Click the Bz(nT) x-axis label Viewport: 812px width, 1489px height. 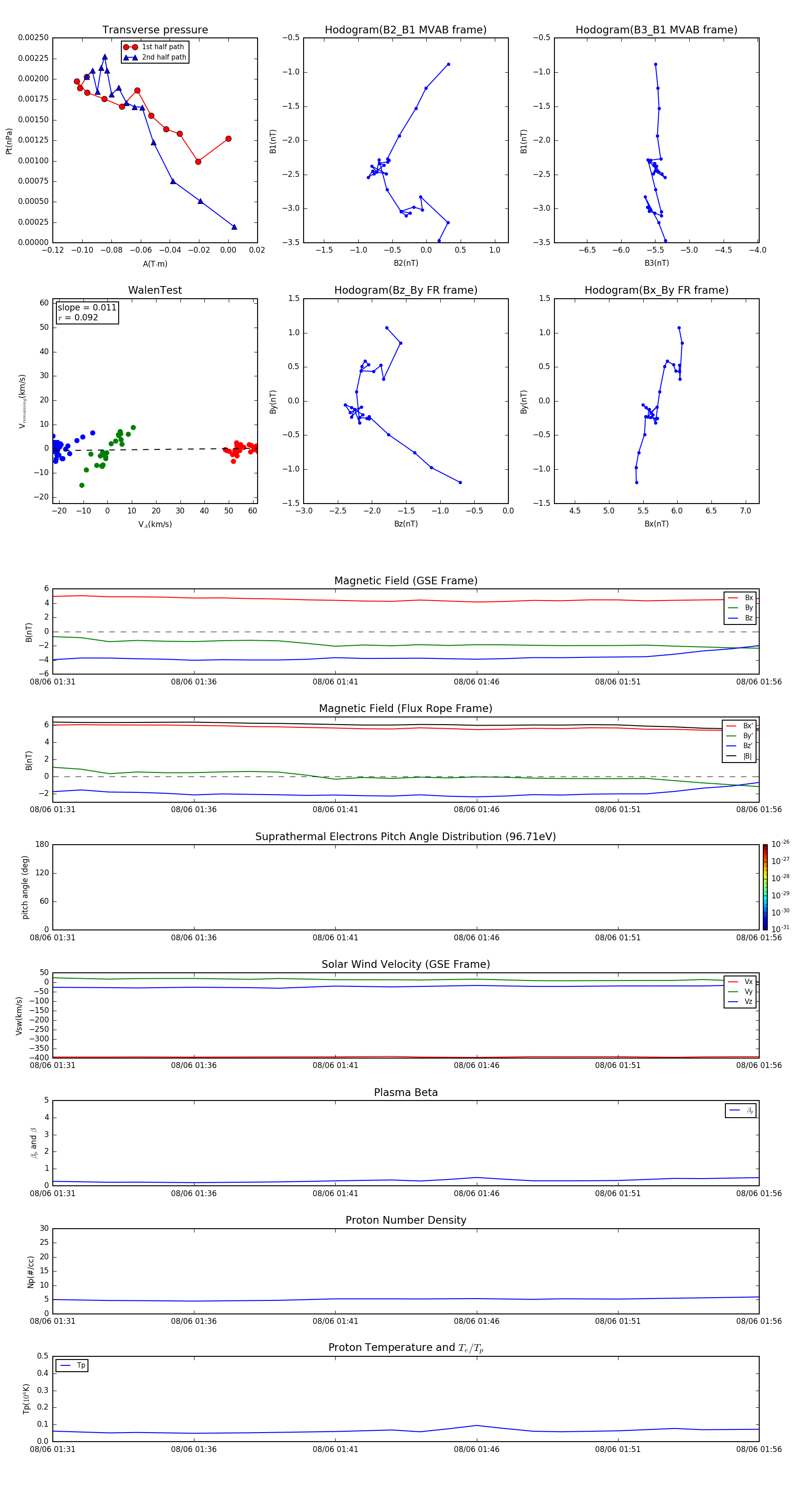pos(406,524)
